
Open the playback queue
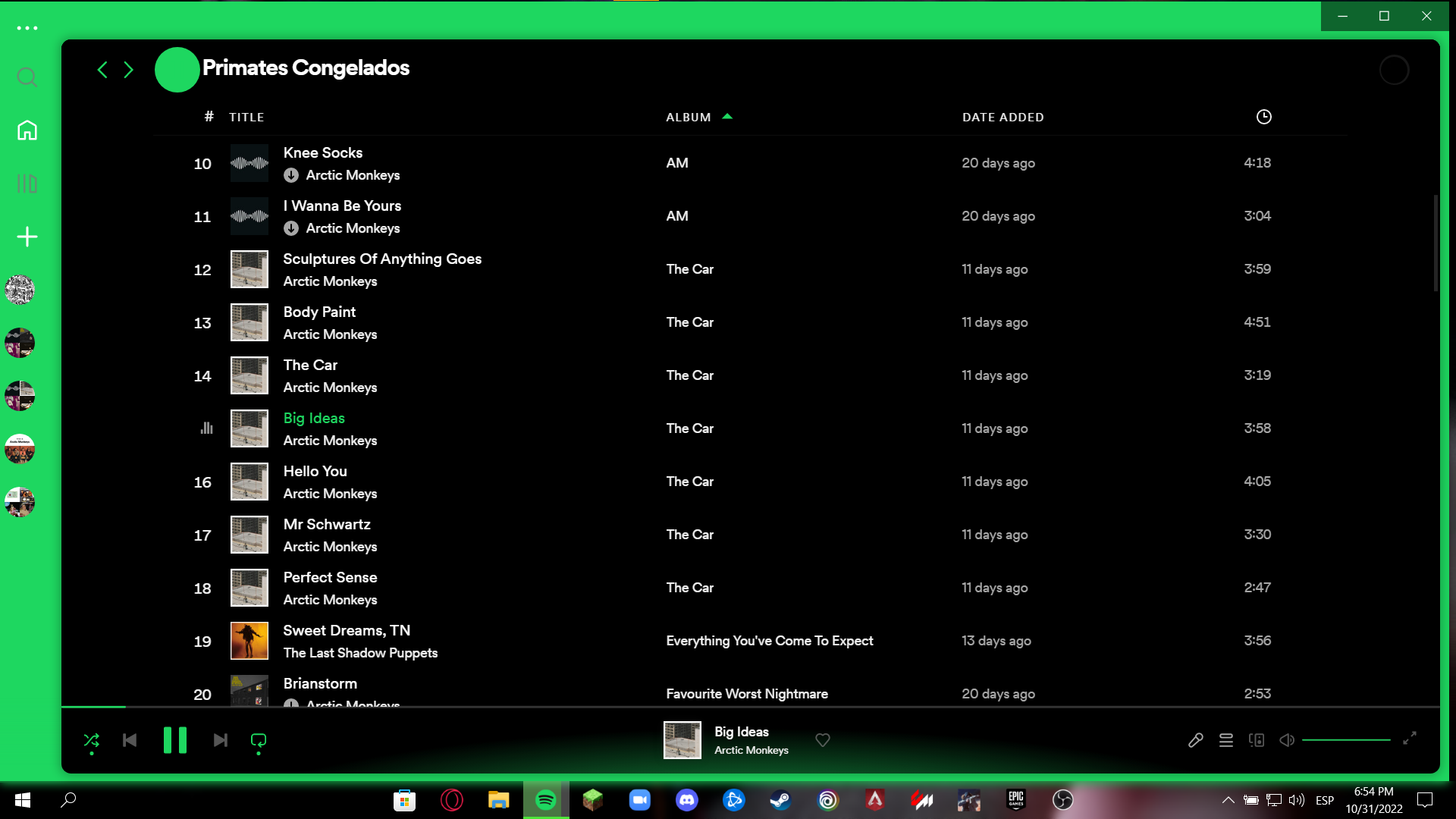coord(1225,740)
